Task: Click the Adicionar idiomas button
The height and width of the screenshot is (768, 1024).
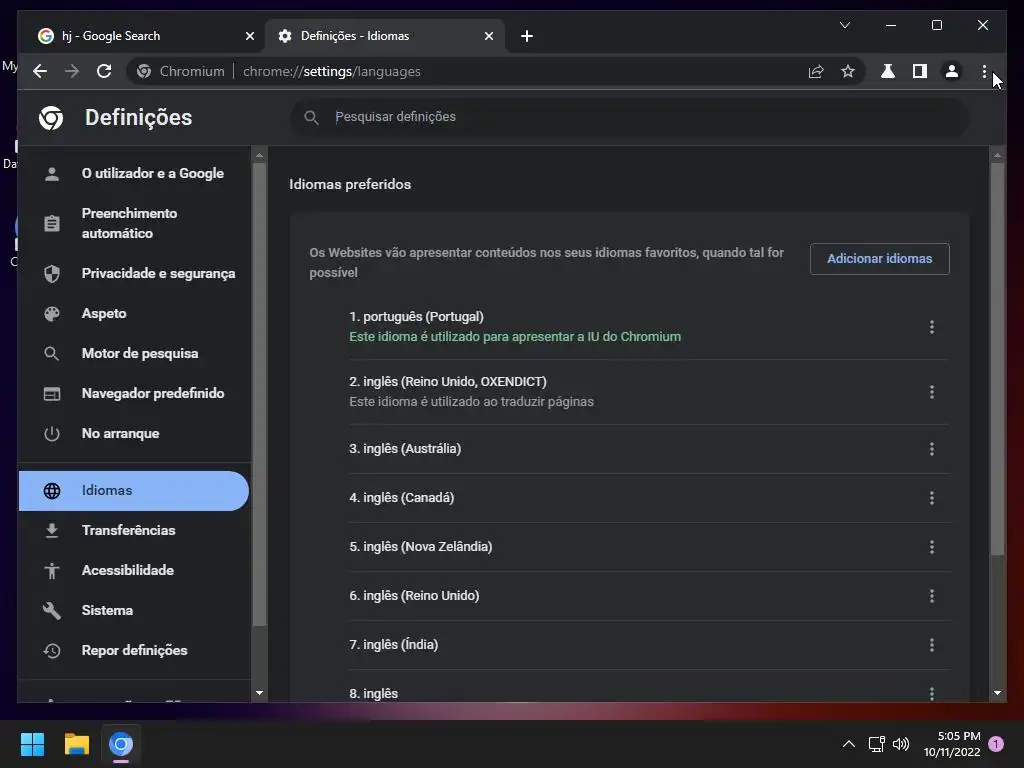Action: click(x=880, y=259)
